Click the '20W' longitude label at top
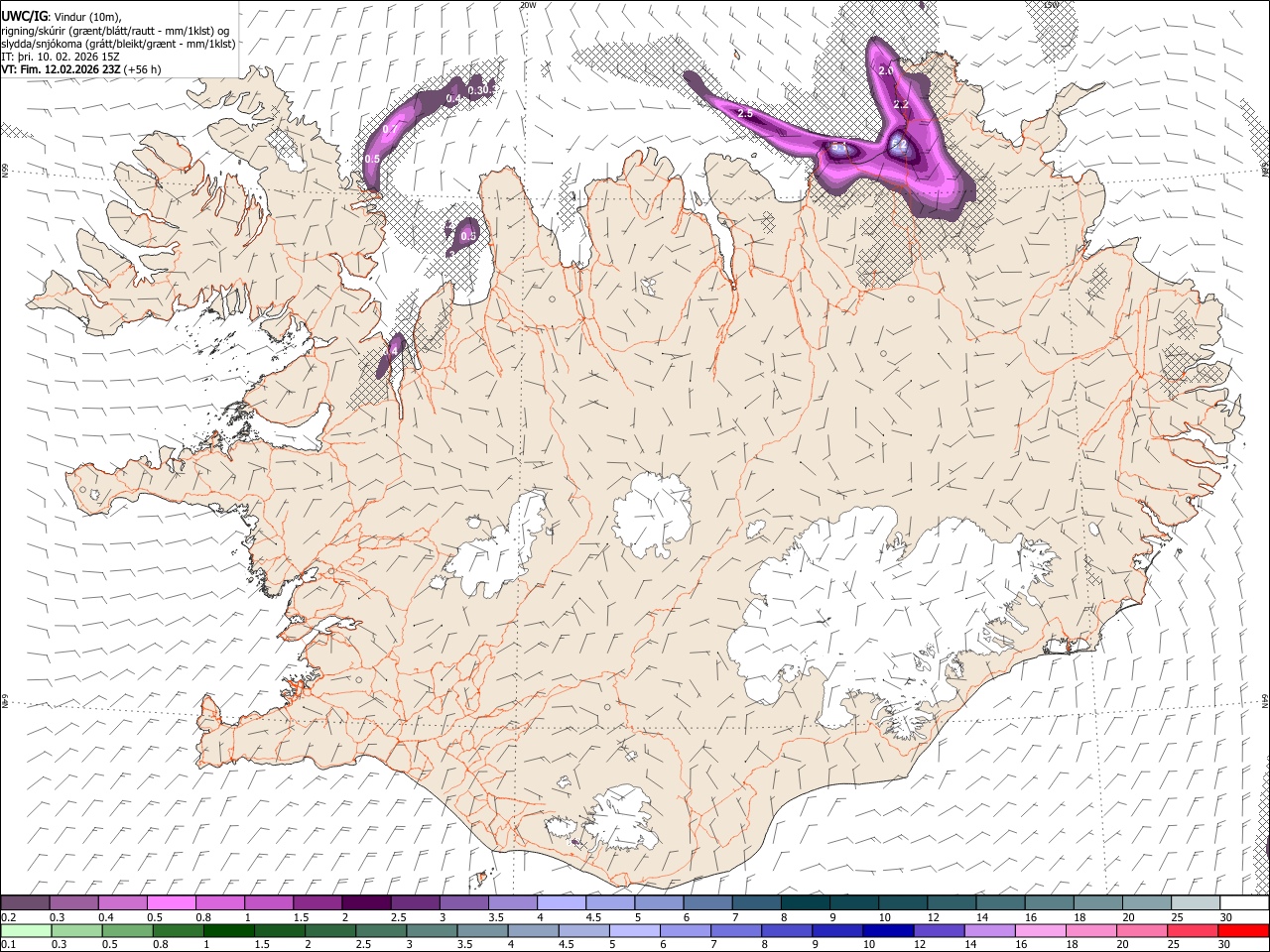 (x=528, y=5)
